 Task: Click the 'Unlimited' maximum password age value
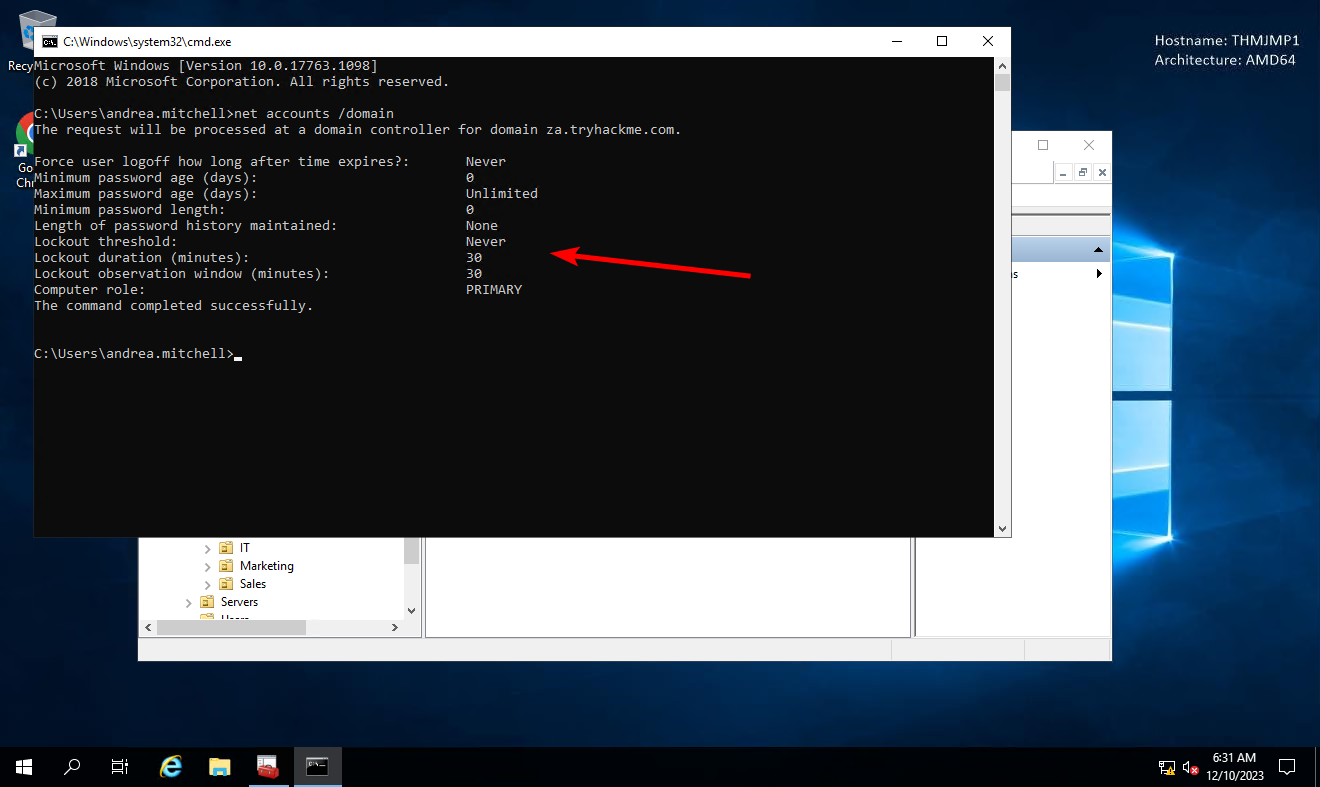tap(502, 194)
